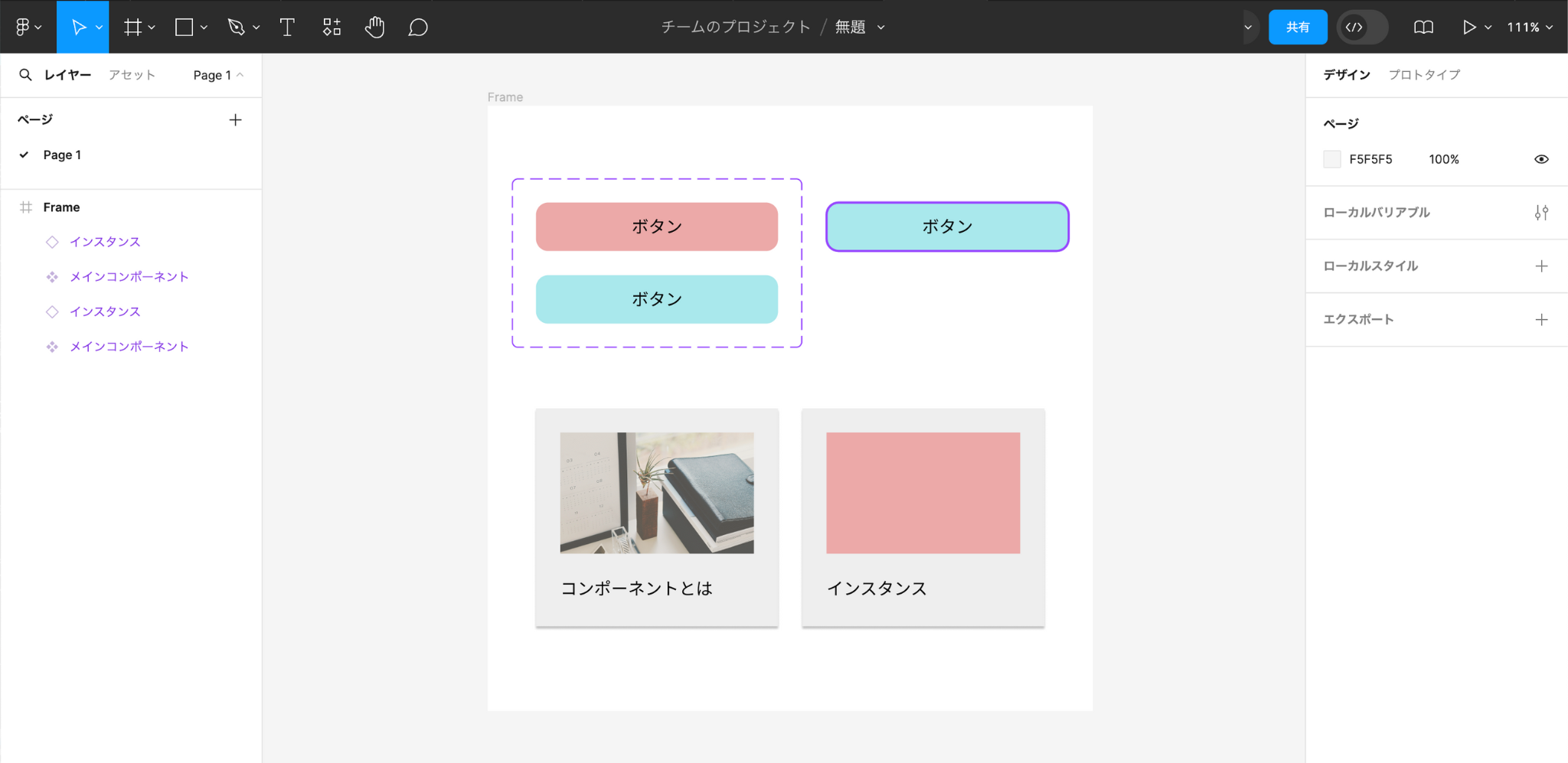Image resolution: width=1568 pixels, height=763 pixels.
Task: Expand the shape tools dropdown arrow
Action: coord(204,28)
